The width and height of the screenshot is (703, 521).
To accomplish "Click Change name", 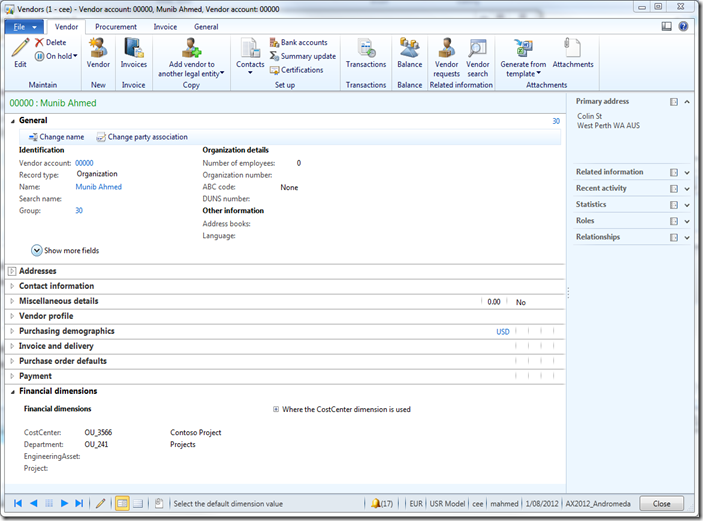I will pos(56,137).
